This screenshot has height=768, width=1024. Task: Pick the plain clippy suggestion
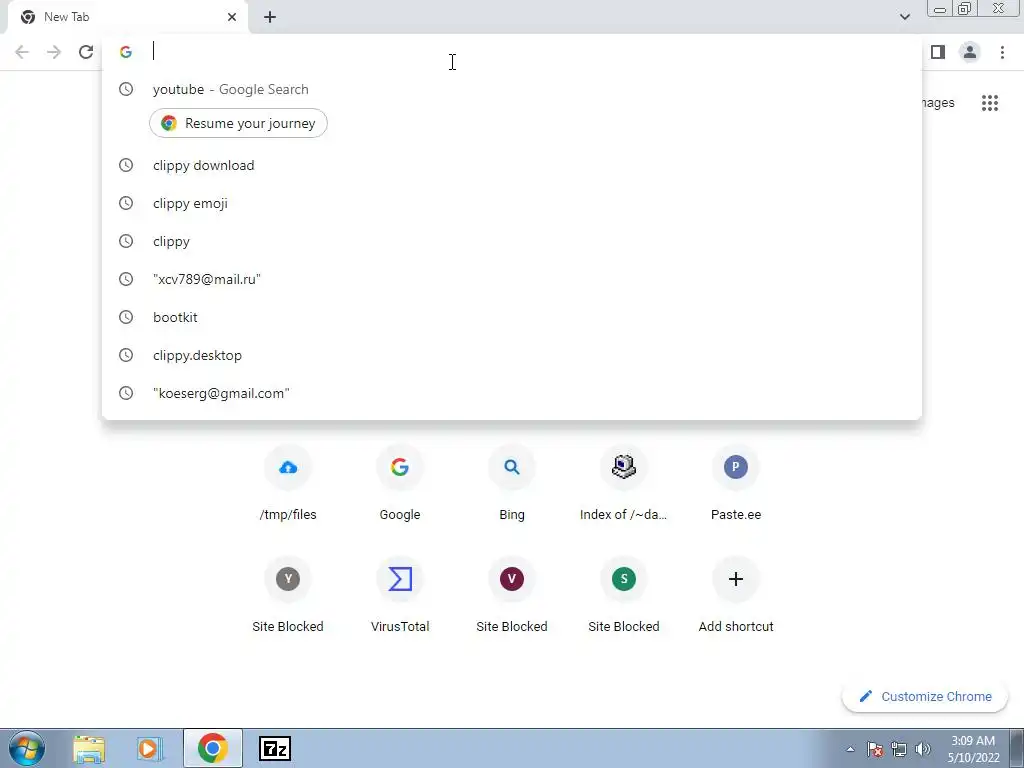[511, 241]
